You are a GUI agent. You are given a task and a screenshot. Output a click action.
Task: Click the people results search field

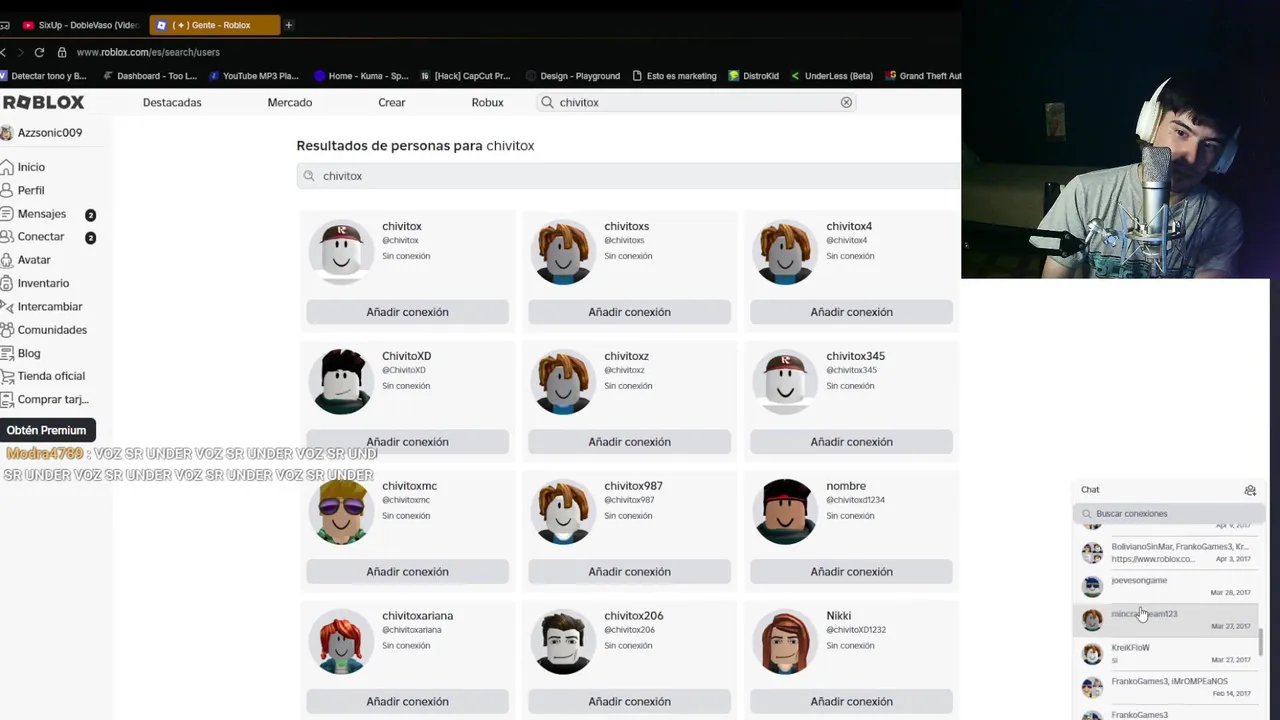pyautogui.click(x=628, y=176)
